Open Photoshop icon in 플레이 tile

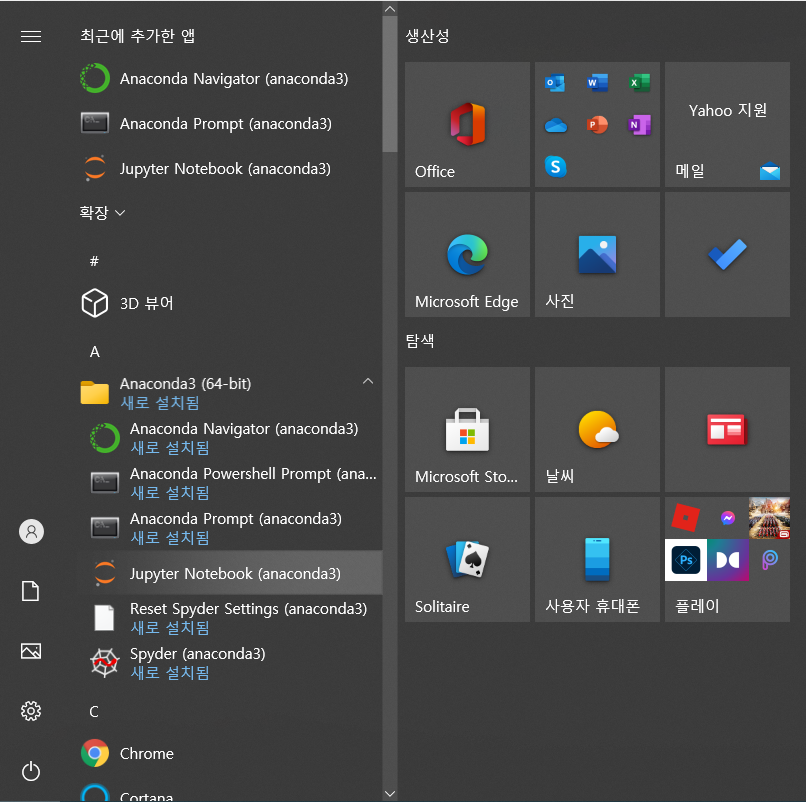click(x=686, y=560)
